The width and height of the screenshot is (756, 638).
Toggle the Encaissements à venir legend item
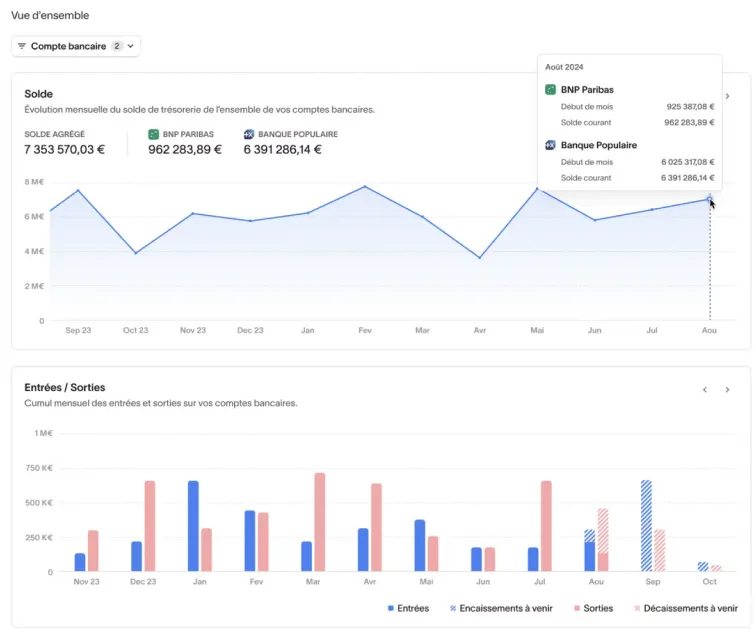coord(501,609)
